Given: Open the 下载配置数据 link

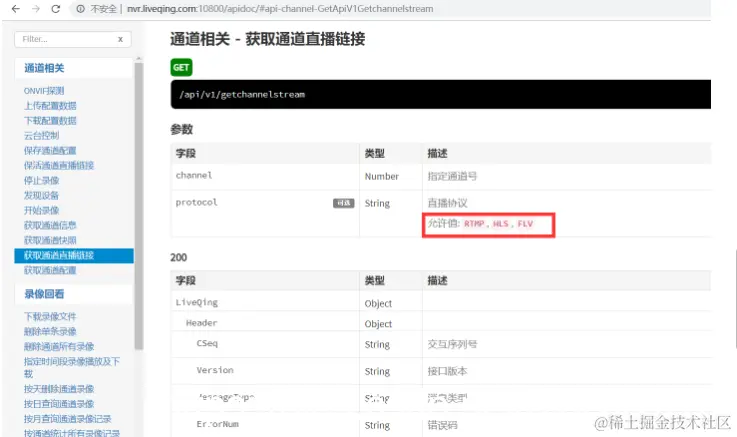Looking at the screenshot, I should (50, 121).
